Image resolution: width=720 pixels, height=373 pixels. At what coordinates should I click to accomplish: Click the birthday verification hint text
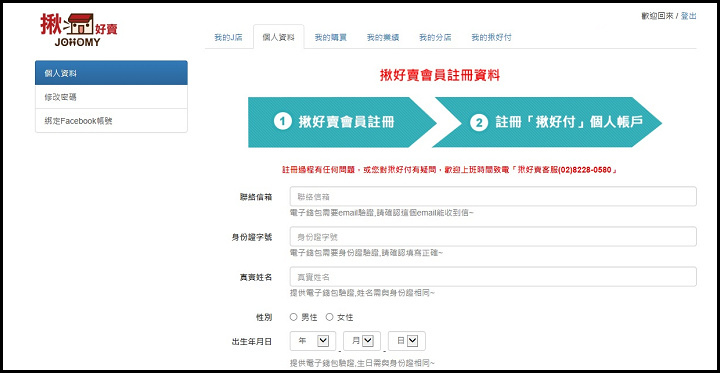tap(362, 363)
